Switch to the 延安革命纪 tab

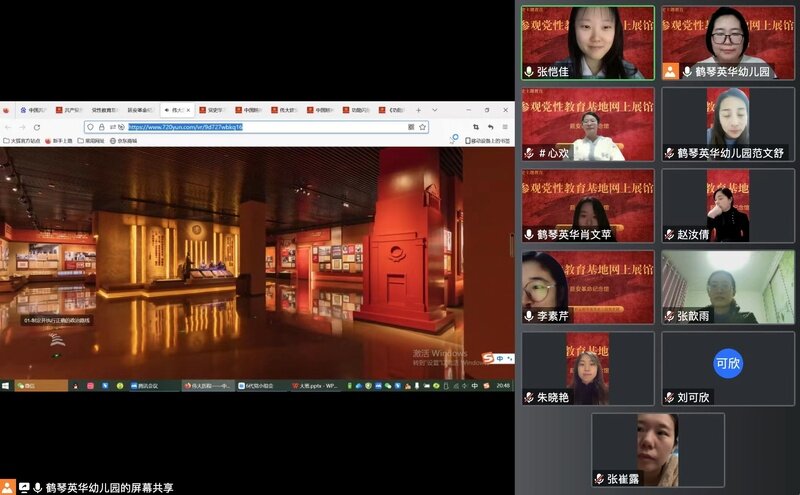coord(140,110)
